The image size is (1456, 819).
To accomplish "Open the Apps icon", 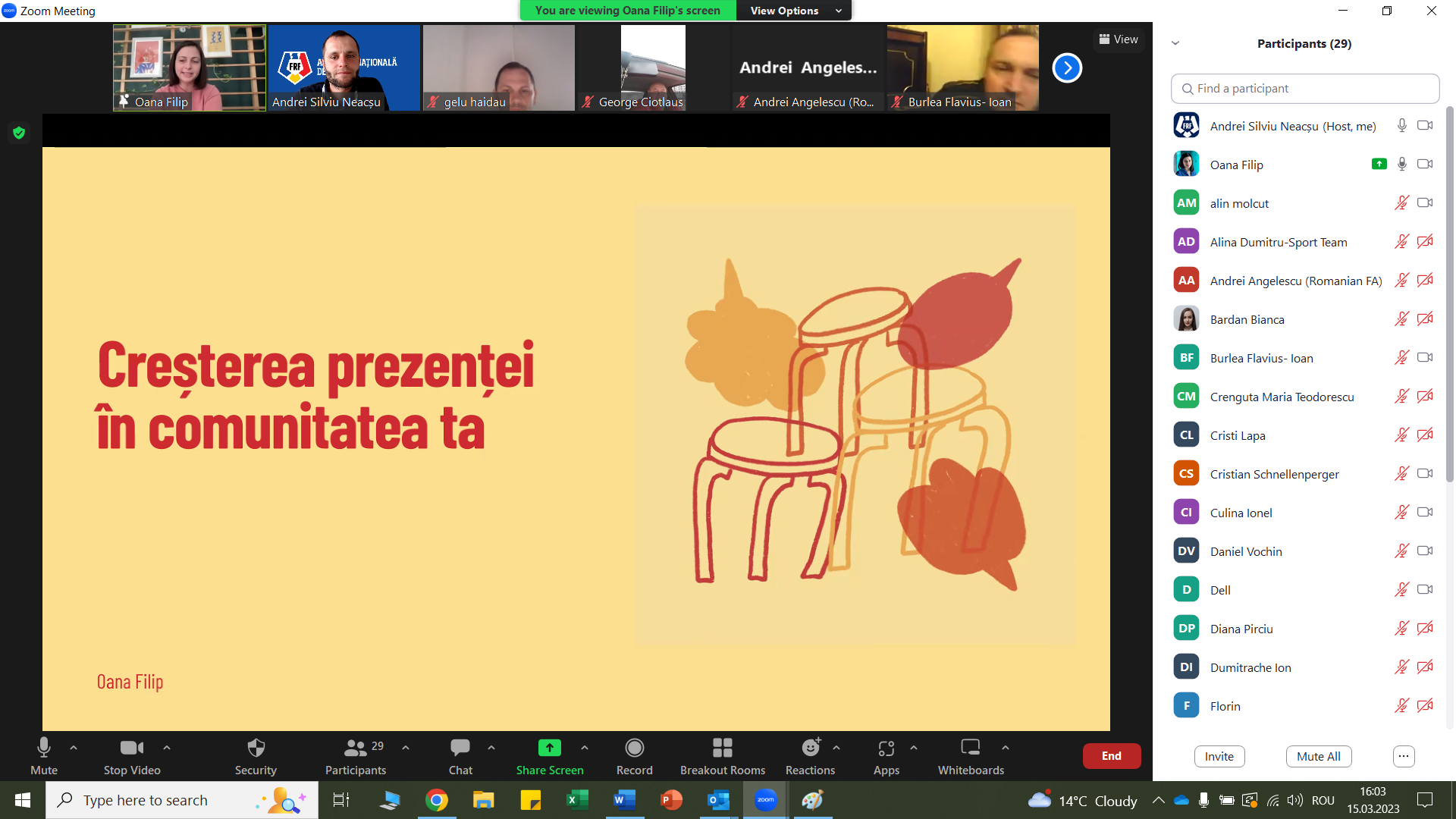I will [x=886, y=748].
